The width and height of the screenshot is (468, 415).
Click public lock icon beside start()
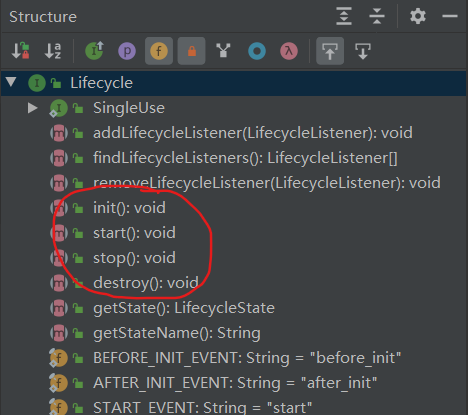tap(78, 233)
